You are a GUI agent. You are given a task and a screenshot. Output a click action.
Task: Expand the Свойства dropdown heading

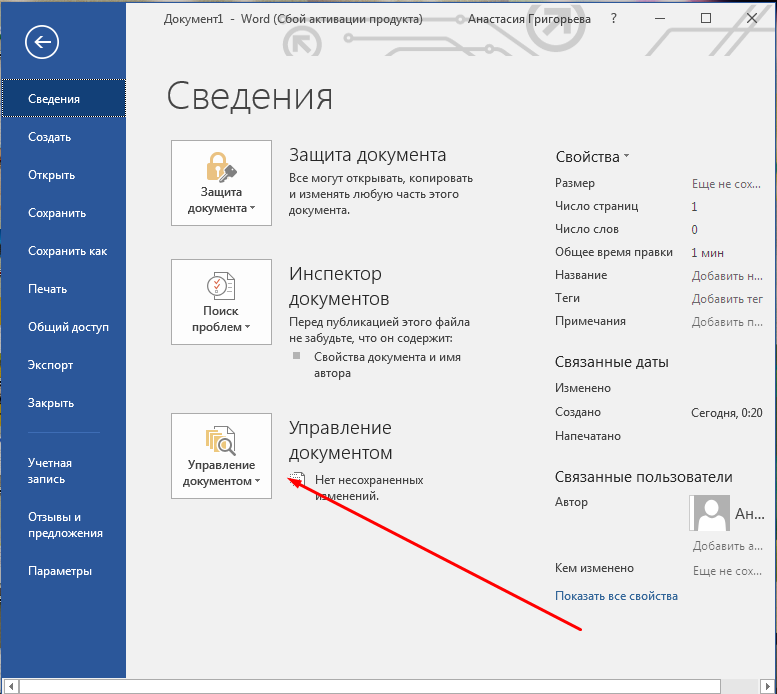tap(592, 157)
